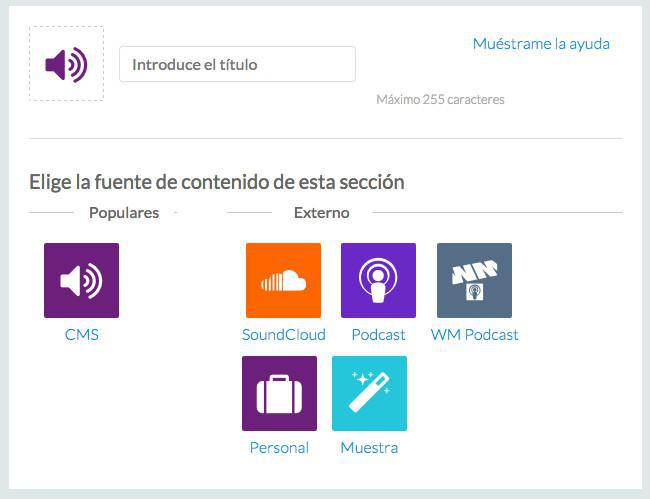The height and width of the screenshot is (499, 650).
Task: Click the 'Populares' group header
Action: click(123, 213)
